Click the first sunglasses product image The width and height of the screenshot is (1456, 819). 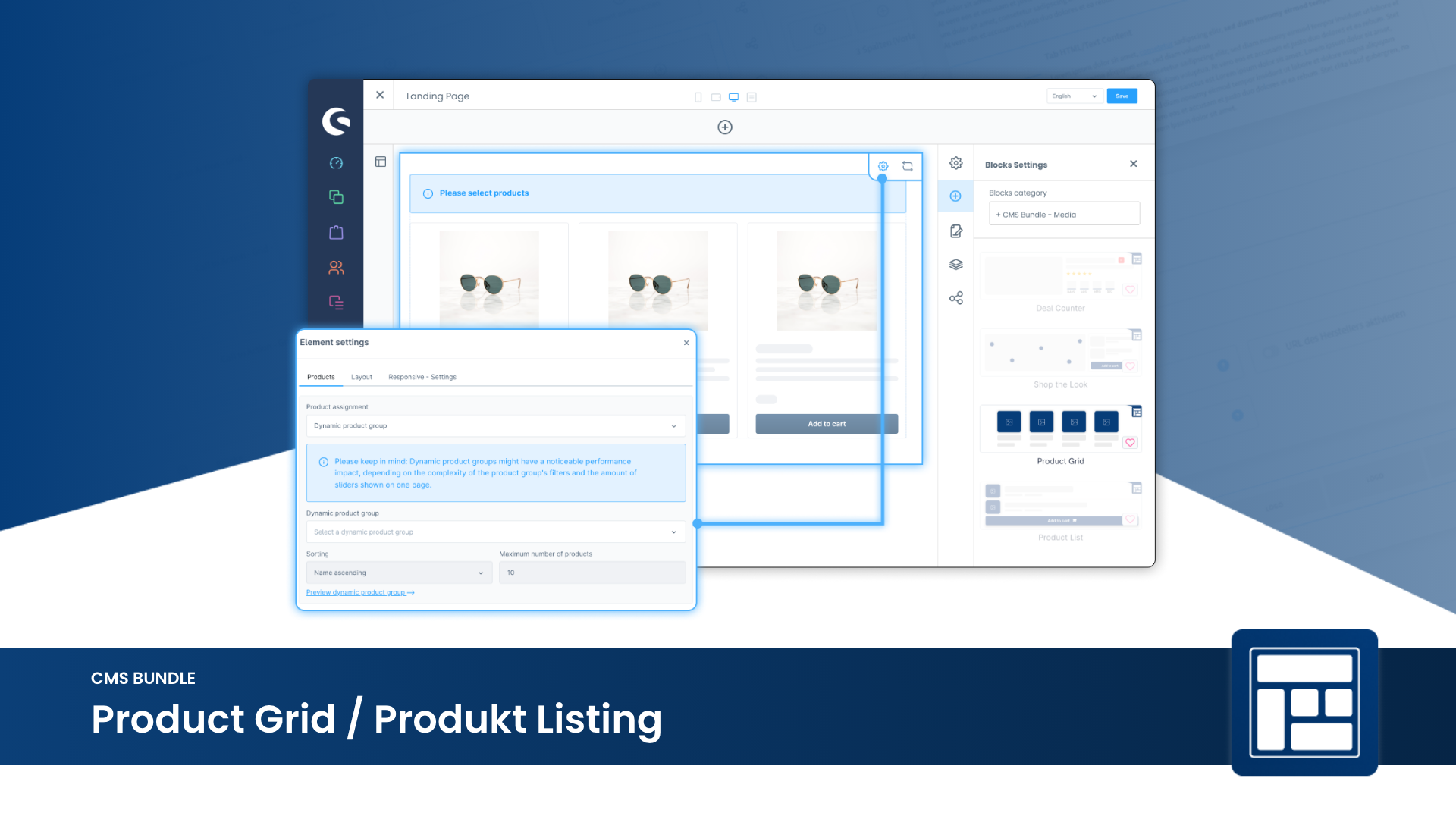pos(489,281)
